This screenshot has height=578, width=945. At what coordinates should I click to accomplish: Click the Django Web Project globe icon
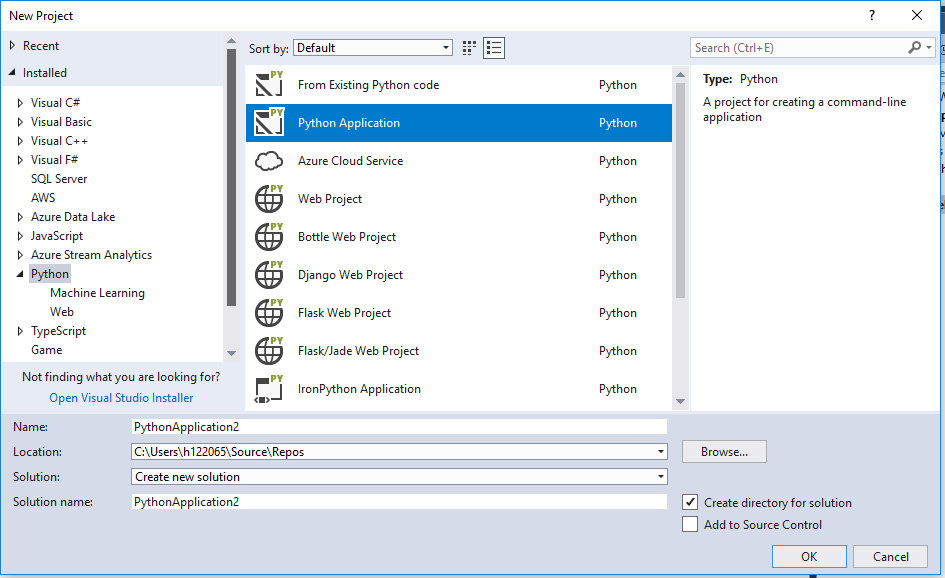tap(268, 274)
